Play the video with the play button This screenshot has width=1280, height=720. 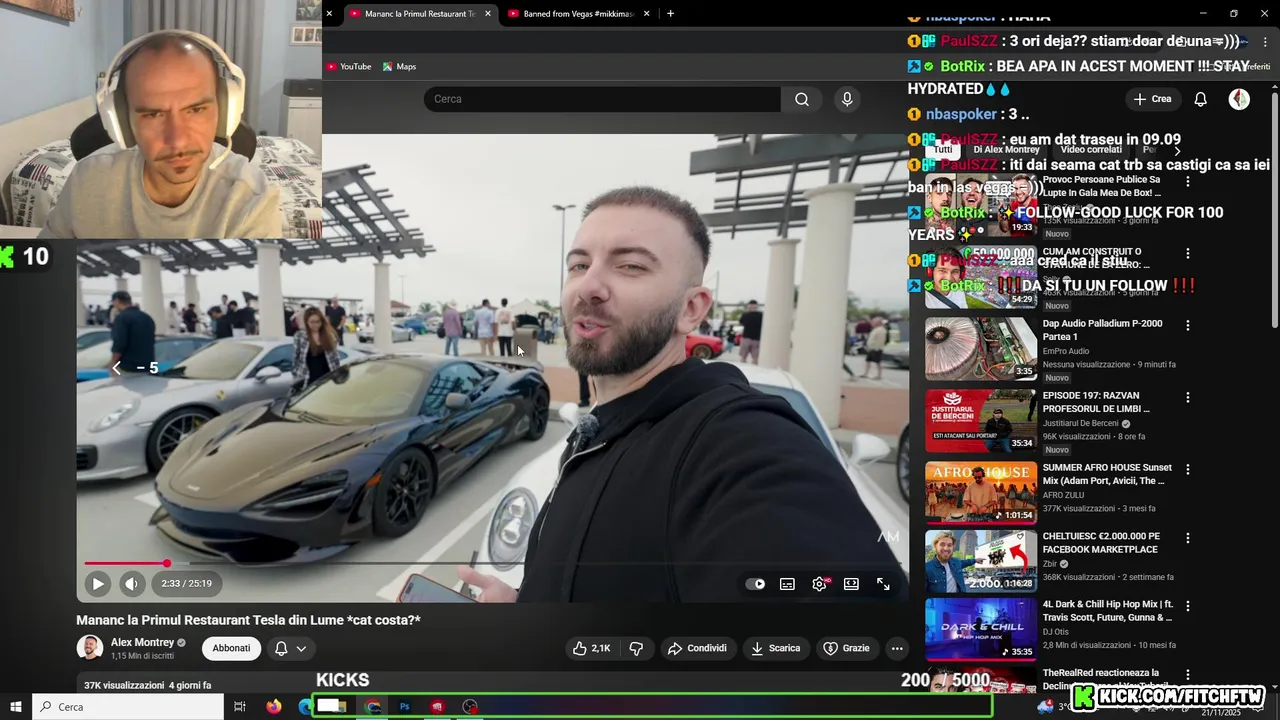click(x=97, y=584)
